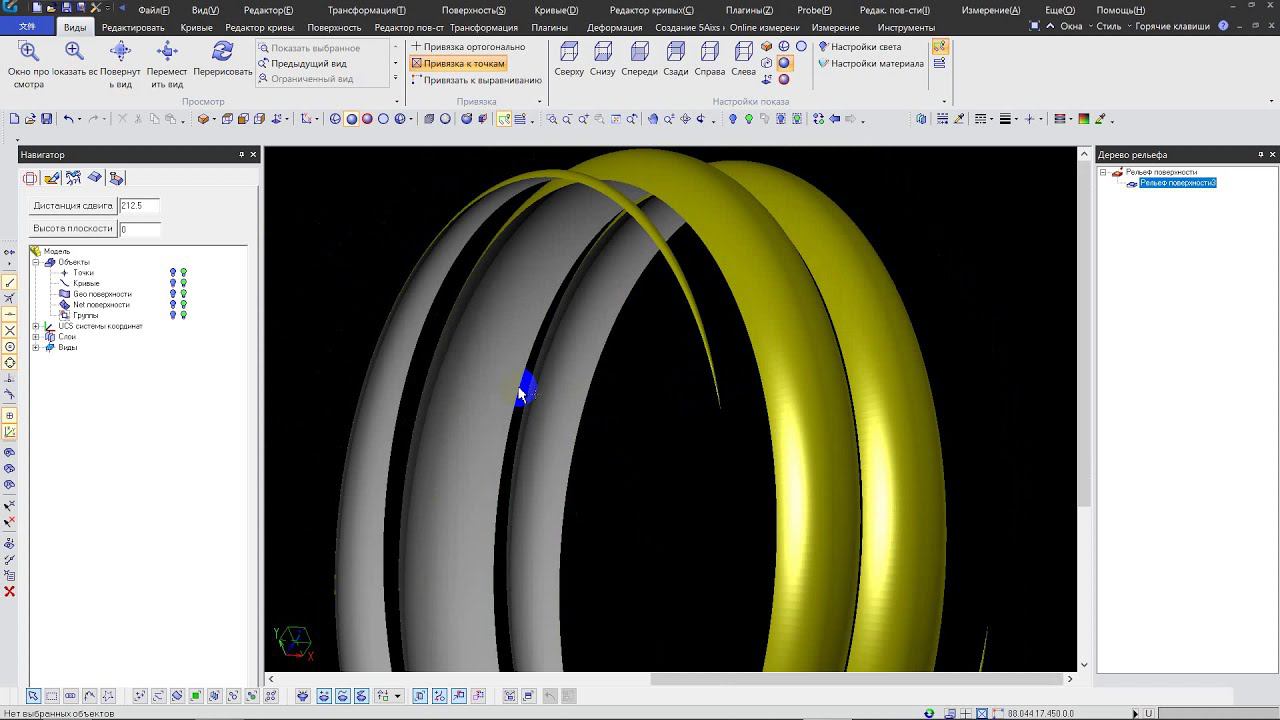
Task: Switch to Спереди front view
Action: coord(639,51)
